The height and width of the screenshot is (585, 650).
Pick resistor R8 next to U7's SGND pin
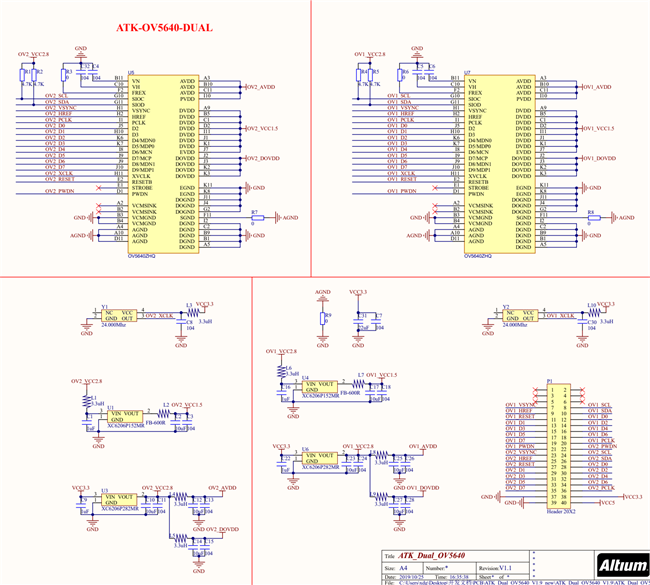(x=594, y=218)
